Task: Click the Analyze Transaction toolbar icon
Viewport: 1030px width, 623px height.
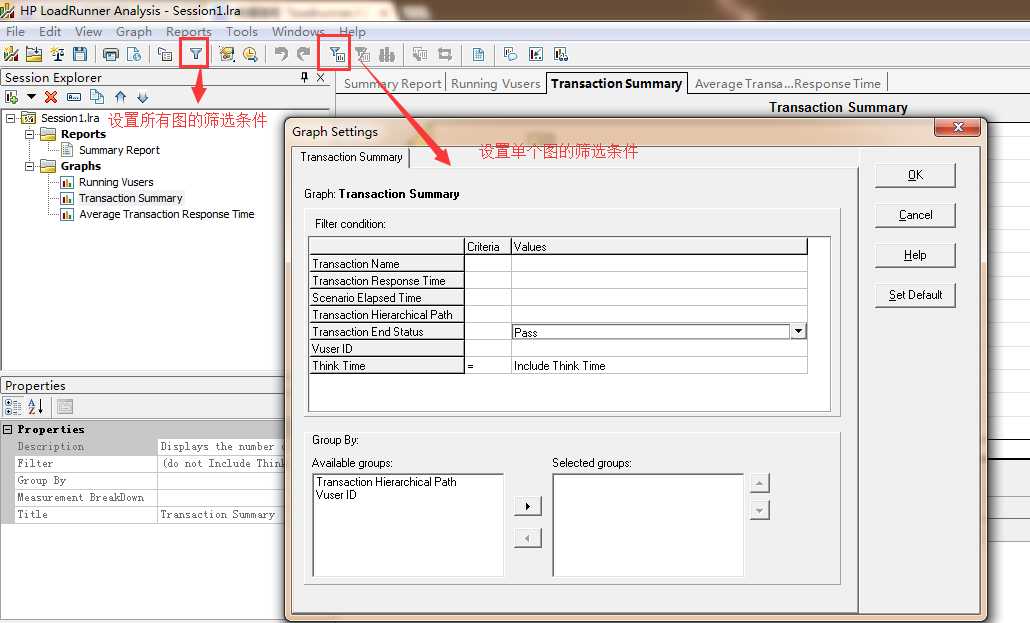Action: click(x=227, y=54)
